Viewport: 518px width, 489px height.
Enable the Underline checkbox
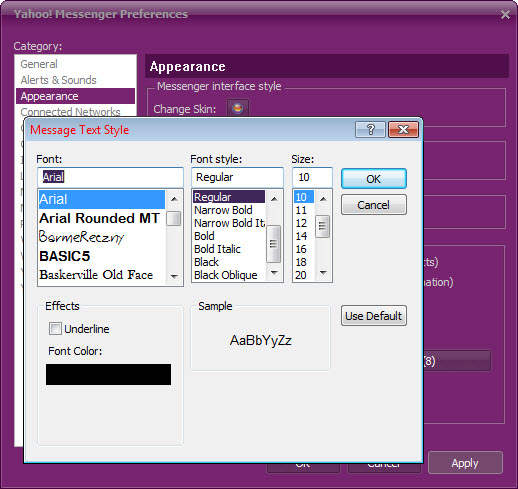55,328
